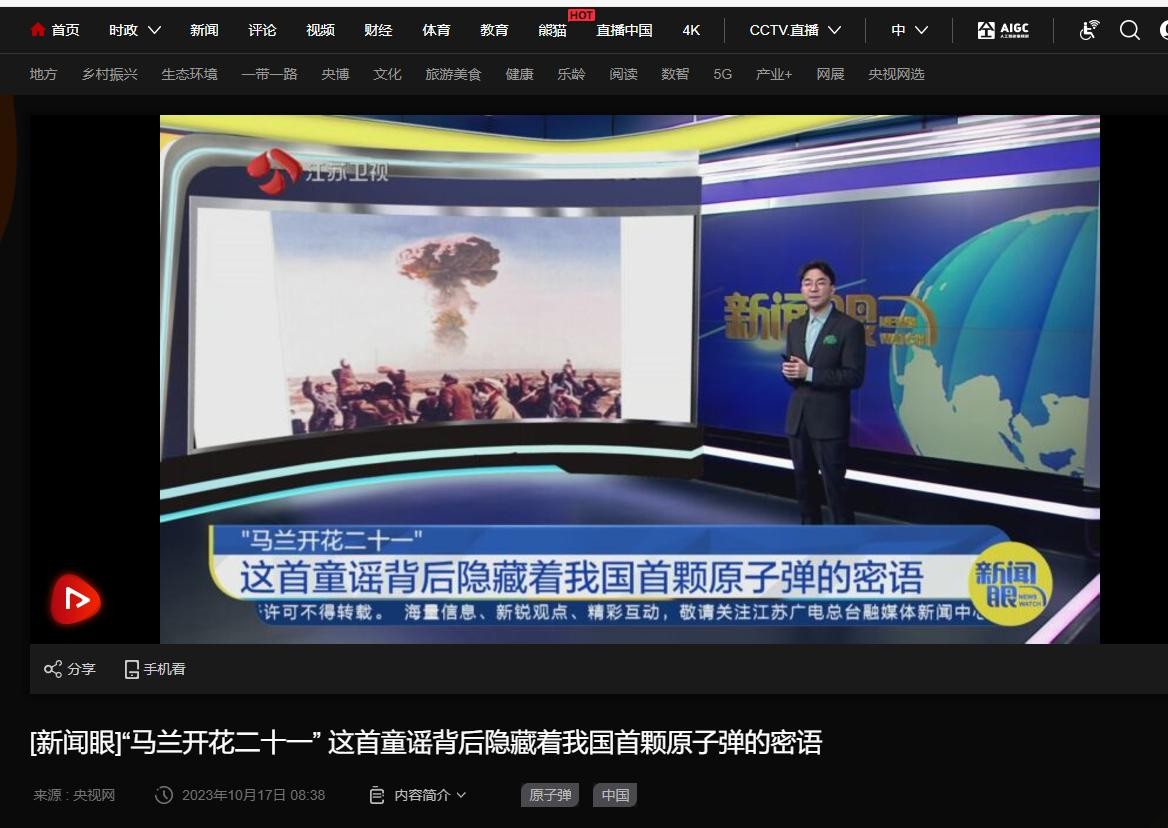Click the 手机看 phone icon
This screenshot has height=828, width=1168.
coord(132,669)
